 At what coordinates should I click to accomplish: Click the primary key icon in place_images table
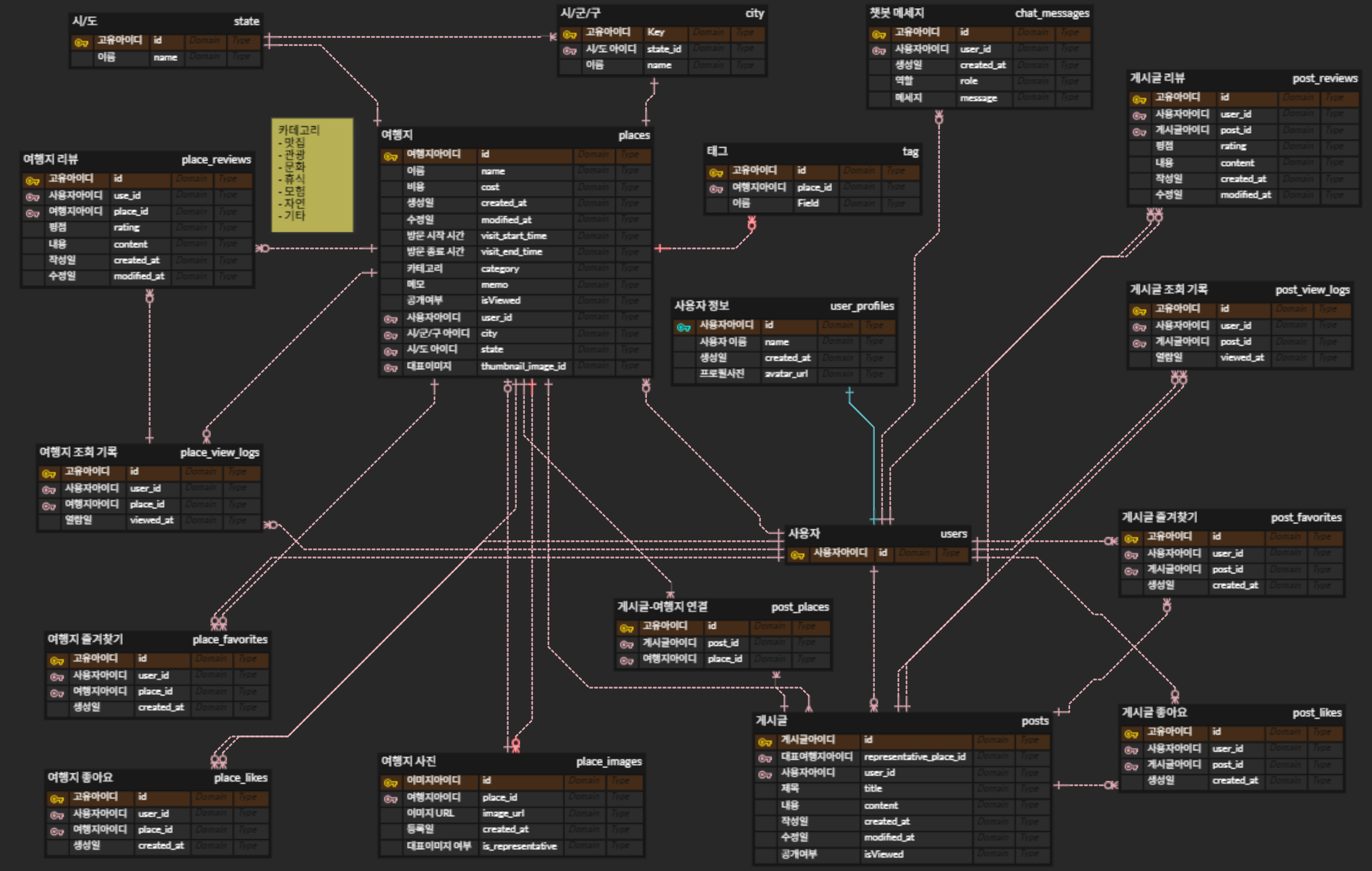(x=391, y=782)
